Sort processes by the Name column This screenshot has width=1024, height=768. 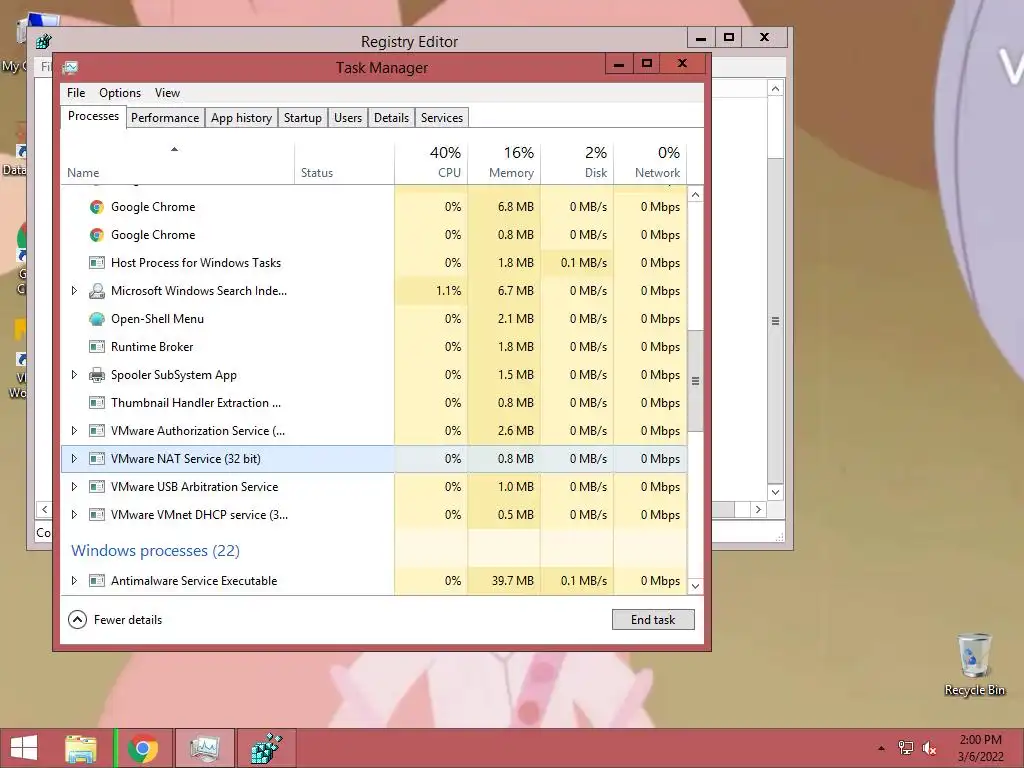pyautogui.click(x=178, y=162)
